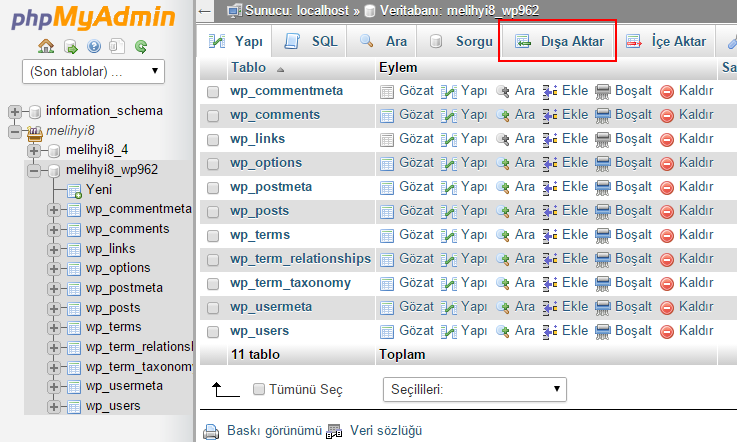Expand wp_users in navigation tree
This screenshot has height=442, width=737.
54,407
